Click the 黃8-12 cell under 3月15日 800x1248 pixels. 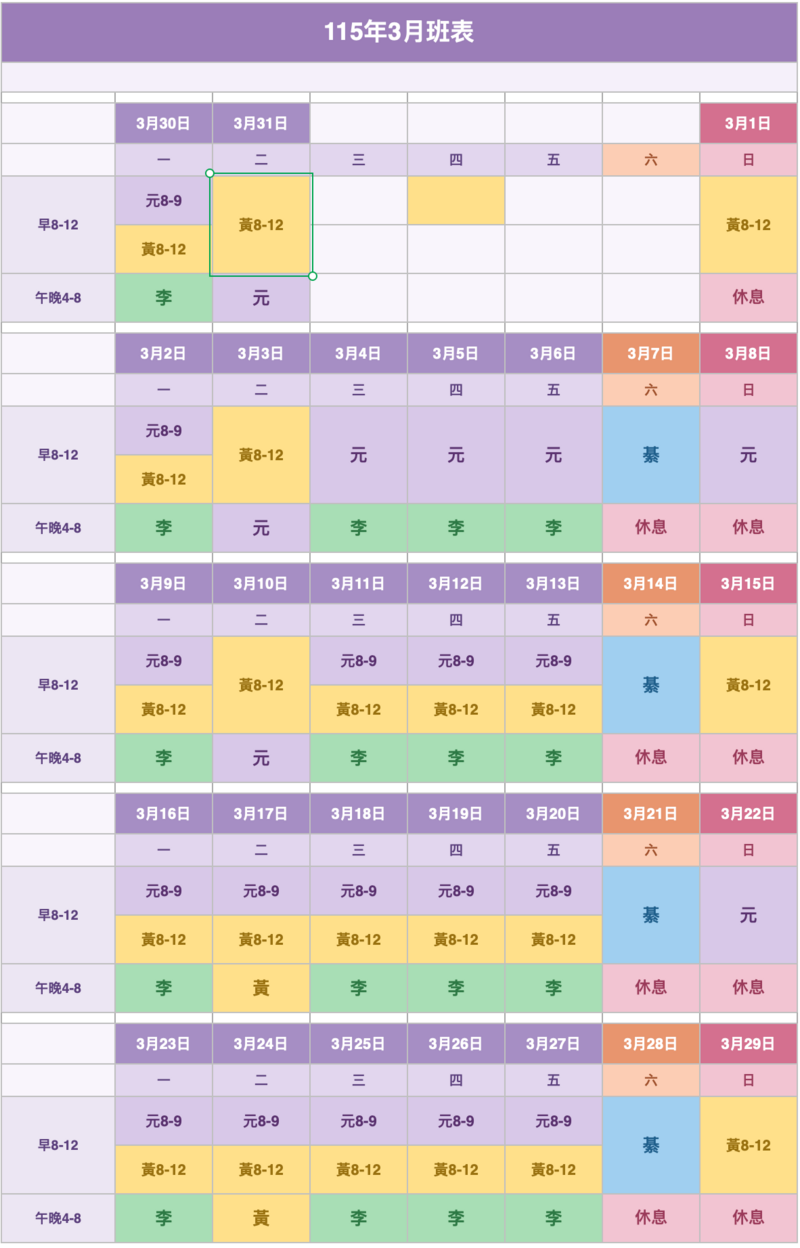tap(748, 685)
